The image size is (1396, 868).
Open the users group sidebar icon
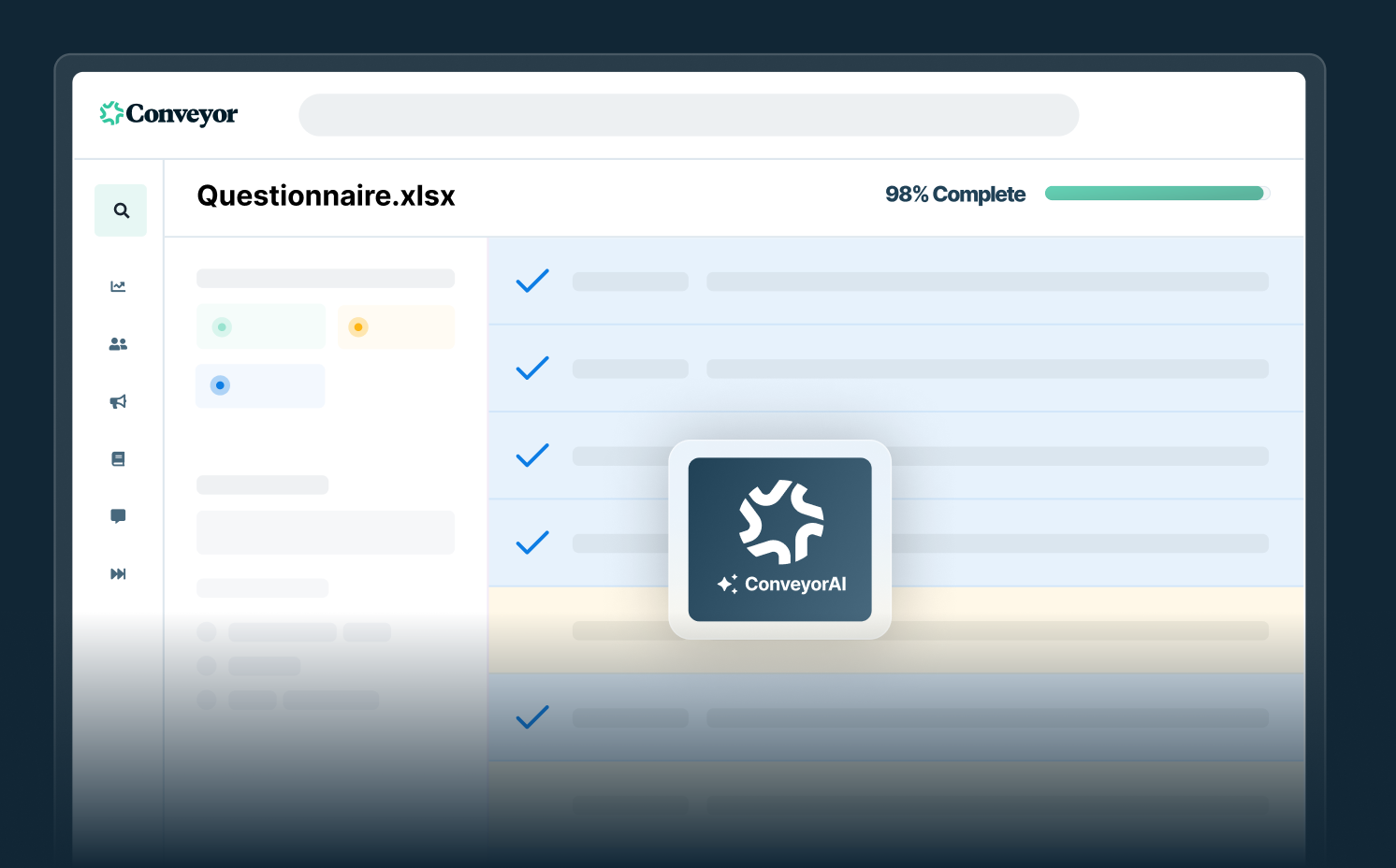pyautogui.click(x=118, y=344)
